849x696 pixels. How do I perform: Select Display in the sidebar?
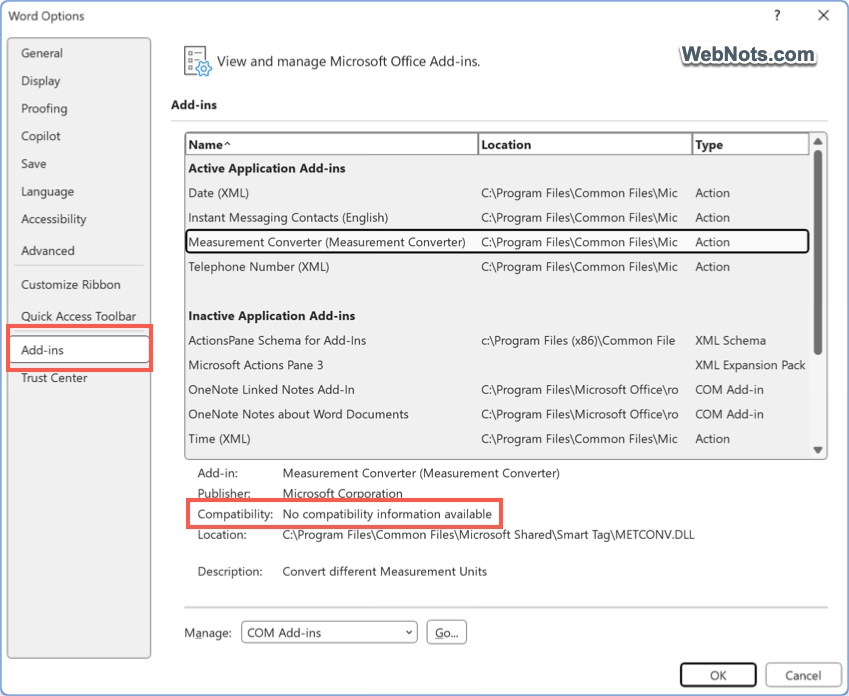[41, 81]
